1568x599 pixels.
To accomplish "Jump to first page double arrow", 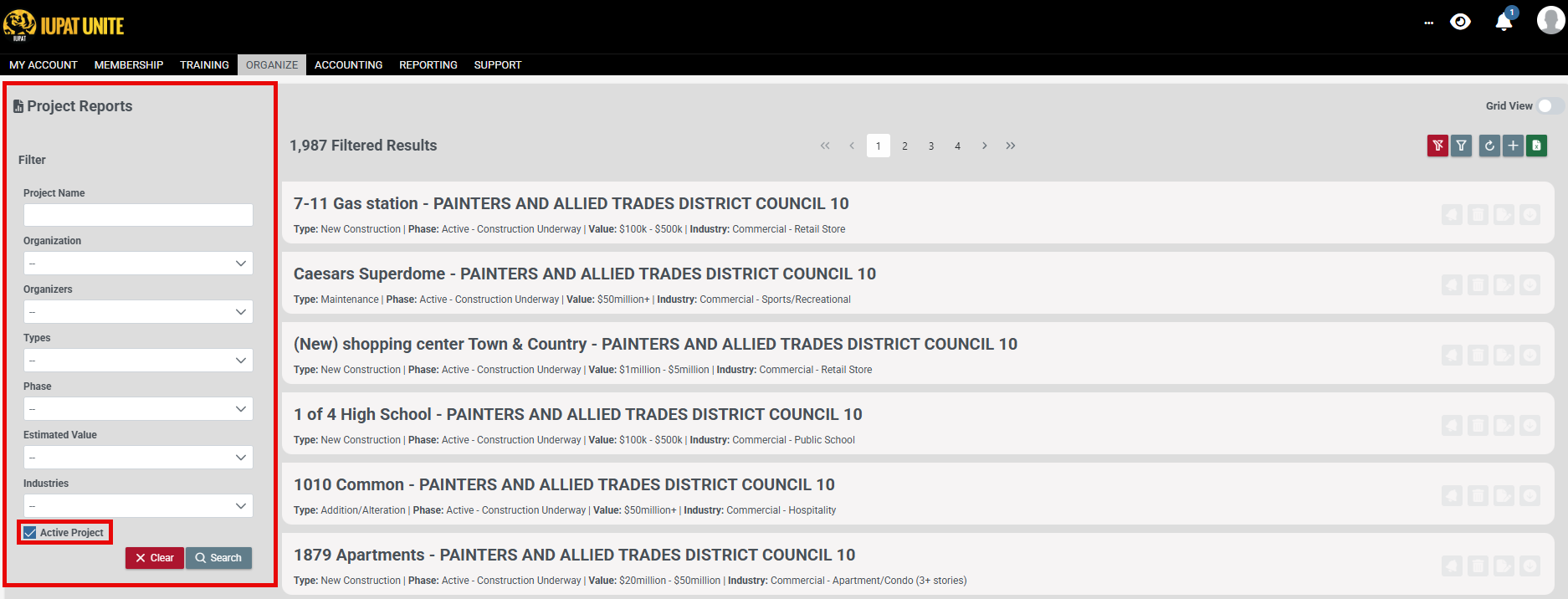I will click(825, 146).
